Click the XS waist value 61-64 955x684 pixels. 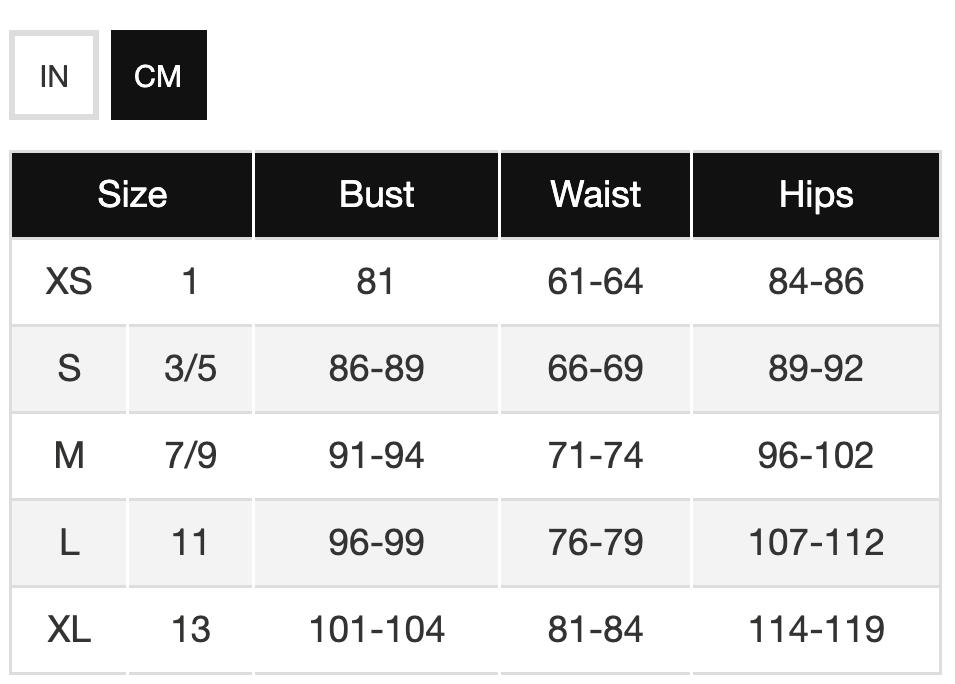point(595,281)
